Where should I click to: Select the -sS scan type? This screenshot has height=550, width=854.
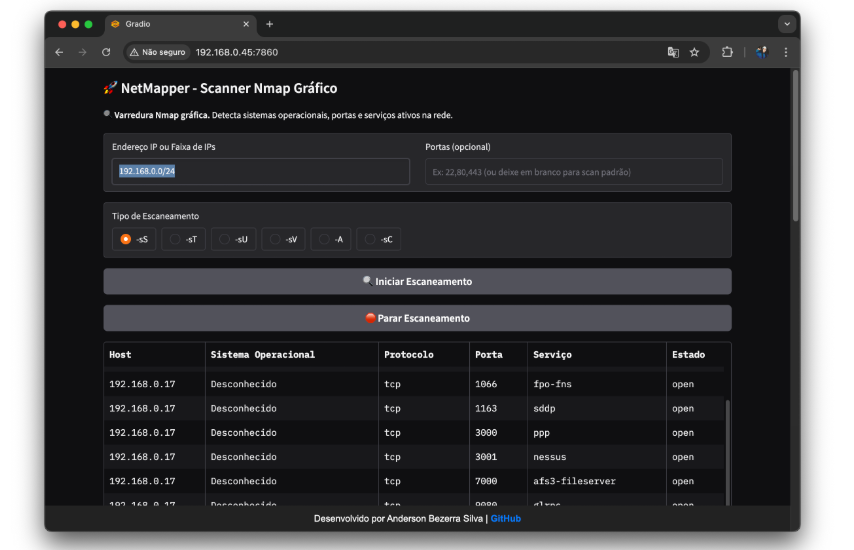(x=126, y=239)
